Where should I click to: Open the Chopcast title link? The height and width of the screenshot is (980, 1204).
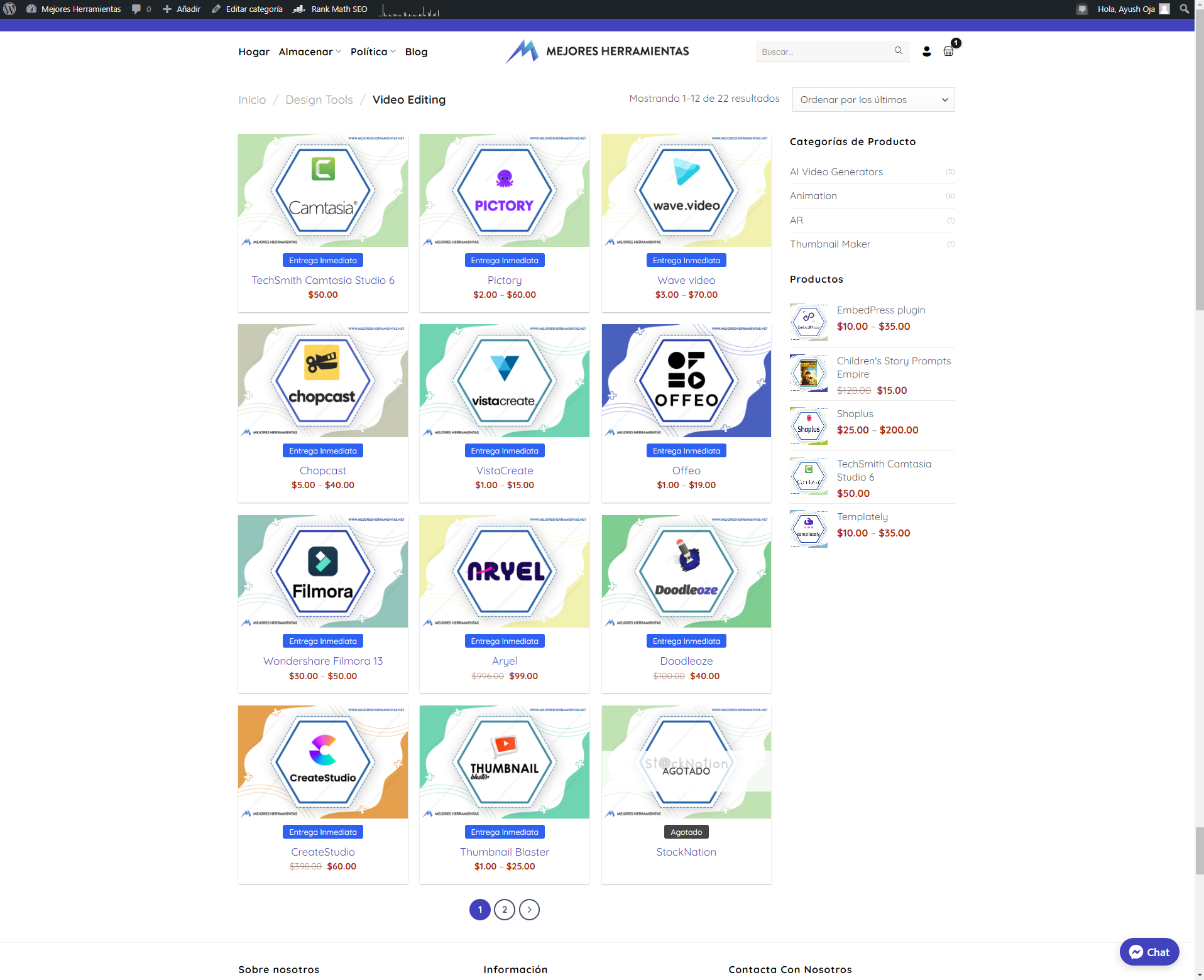323,471
